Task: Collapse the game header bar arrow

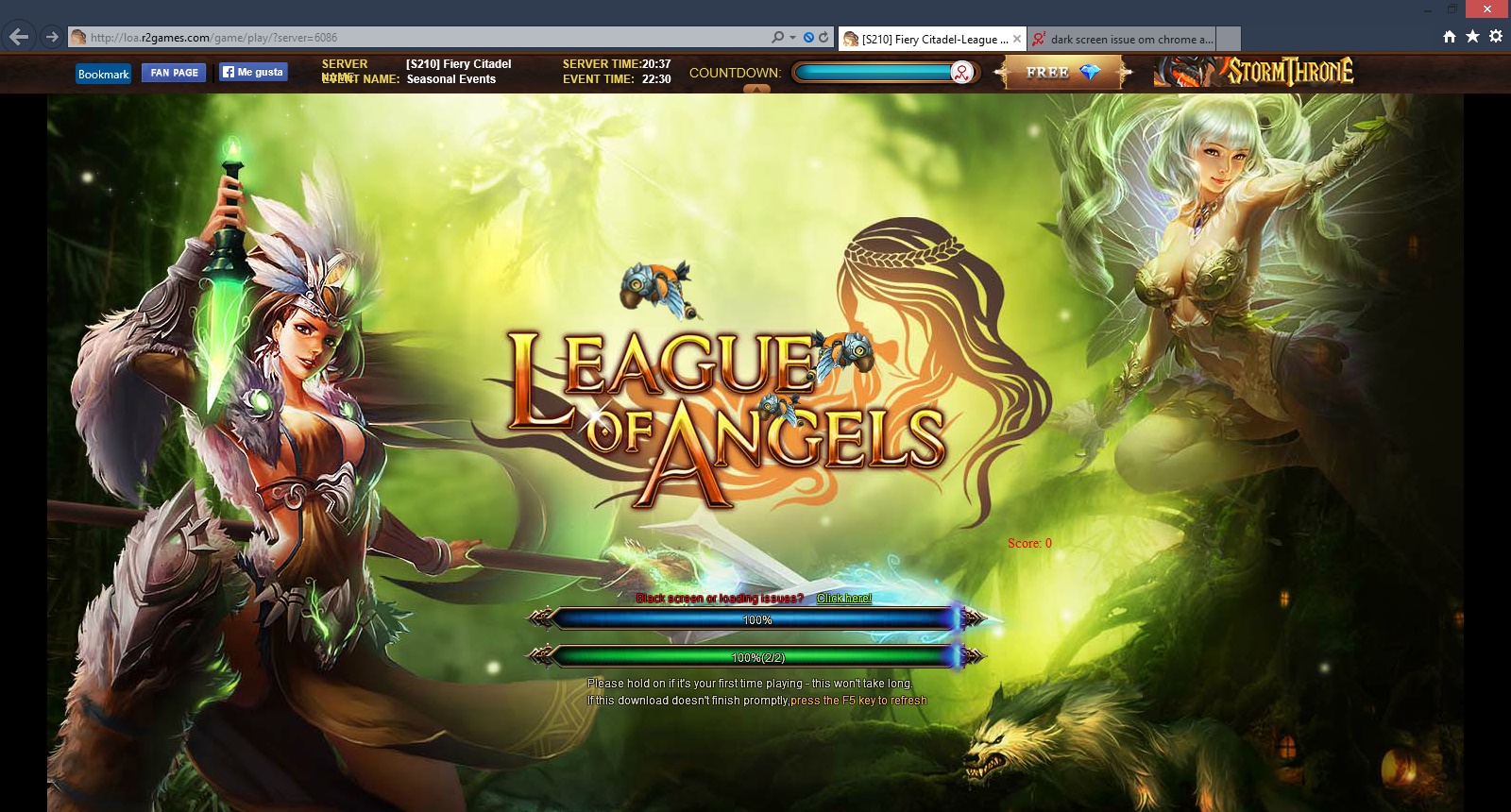Action: (x=756, y=90)
